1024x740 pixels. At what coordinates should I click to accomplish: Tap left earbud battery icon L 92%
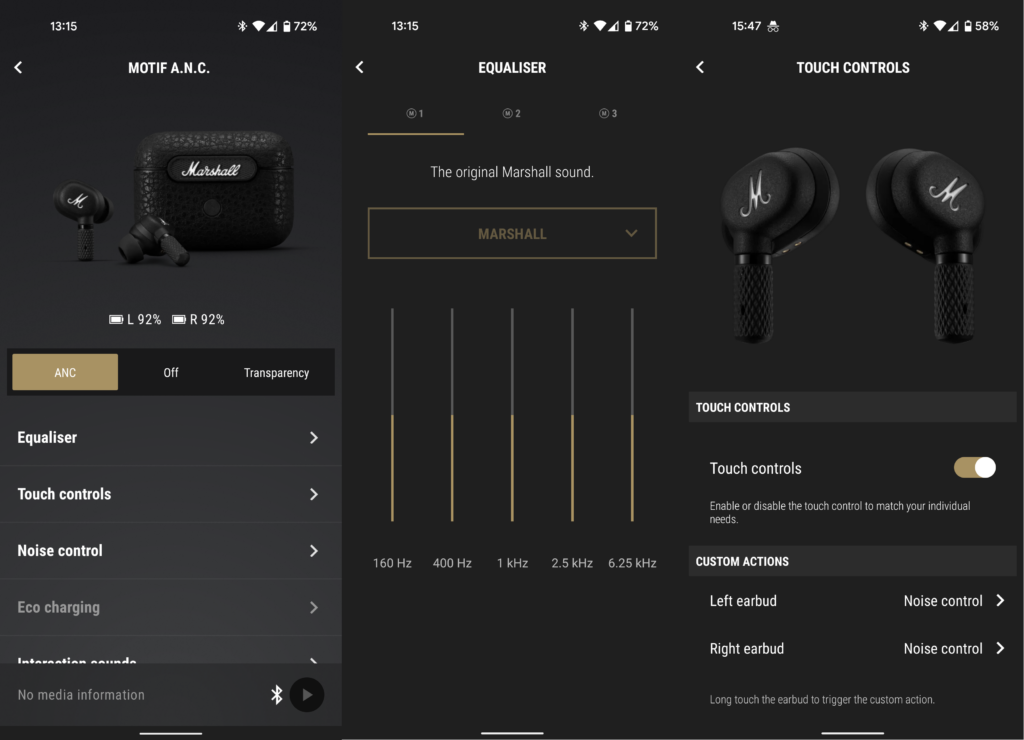[x=116, y=319]
